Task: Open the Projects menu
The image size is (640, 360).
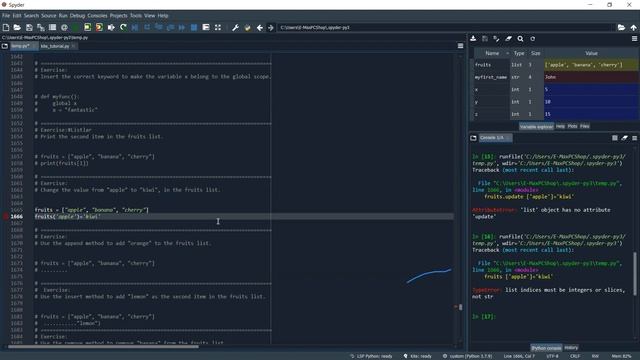Action: click(x=118, y=16)
